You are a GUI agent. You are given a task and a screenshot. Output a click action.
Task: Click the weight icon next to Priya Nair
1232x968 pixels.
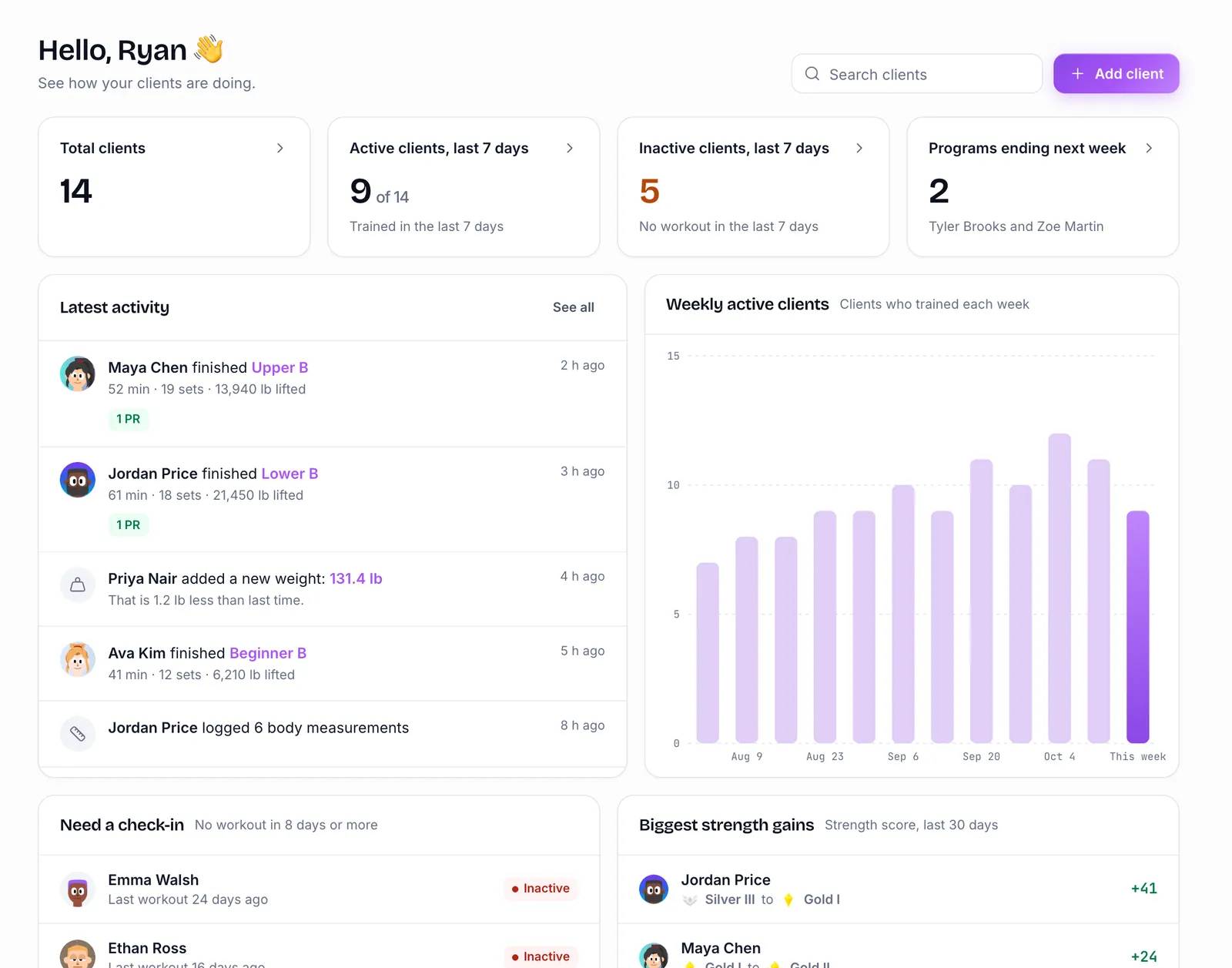coord(78,585)
